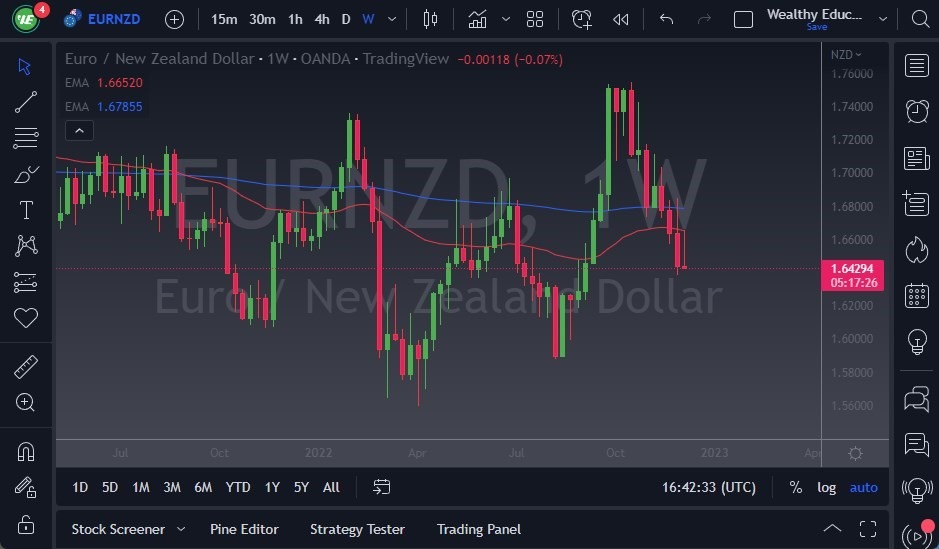Activate the zoom in tool
The width and height of the screenshot is (939, 549).
point(26,402)
